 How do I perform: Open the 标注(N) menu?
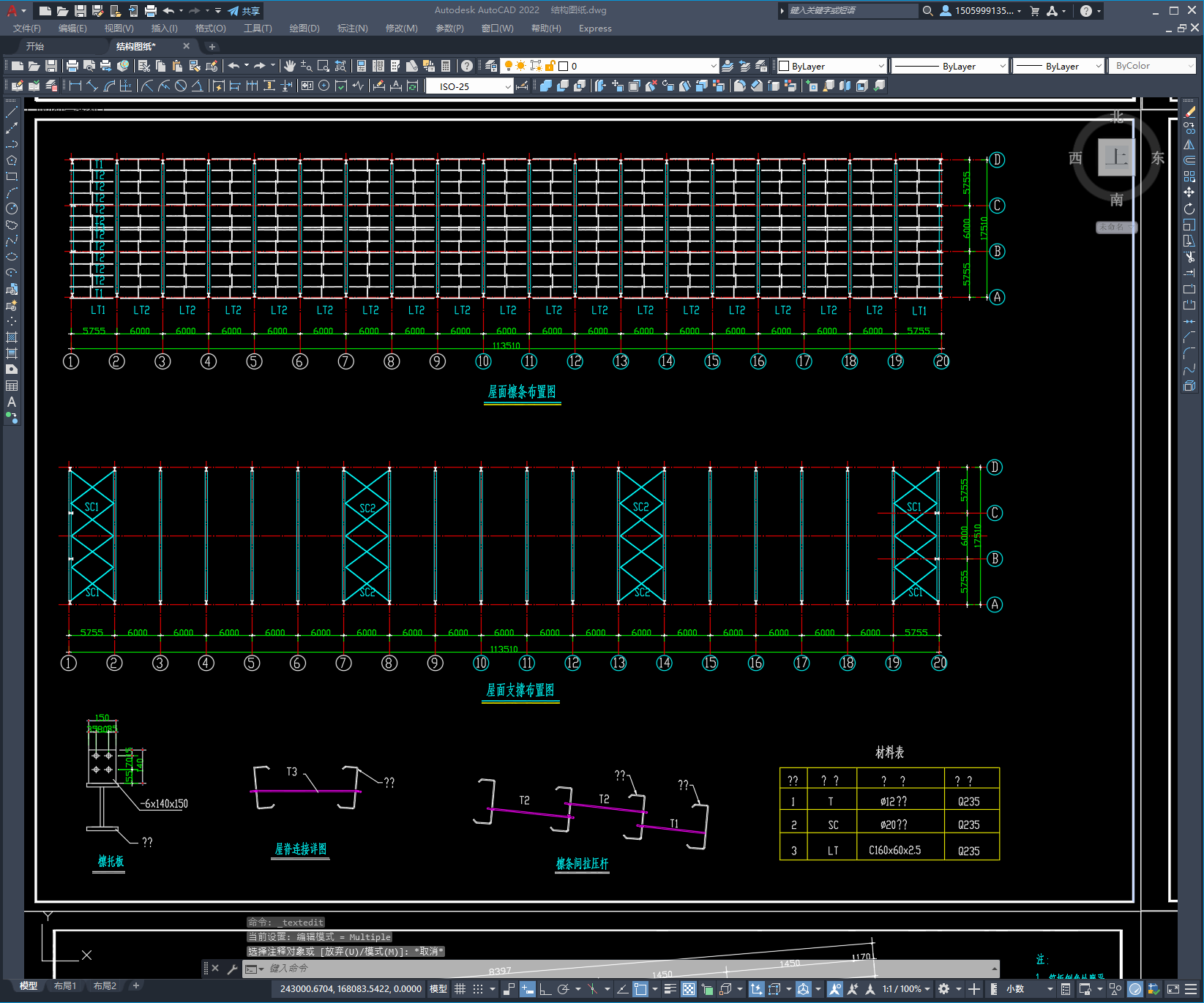pos(352,29)
